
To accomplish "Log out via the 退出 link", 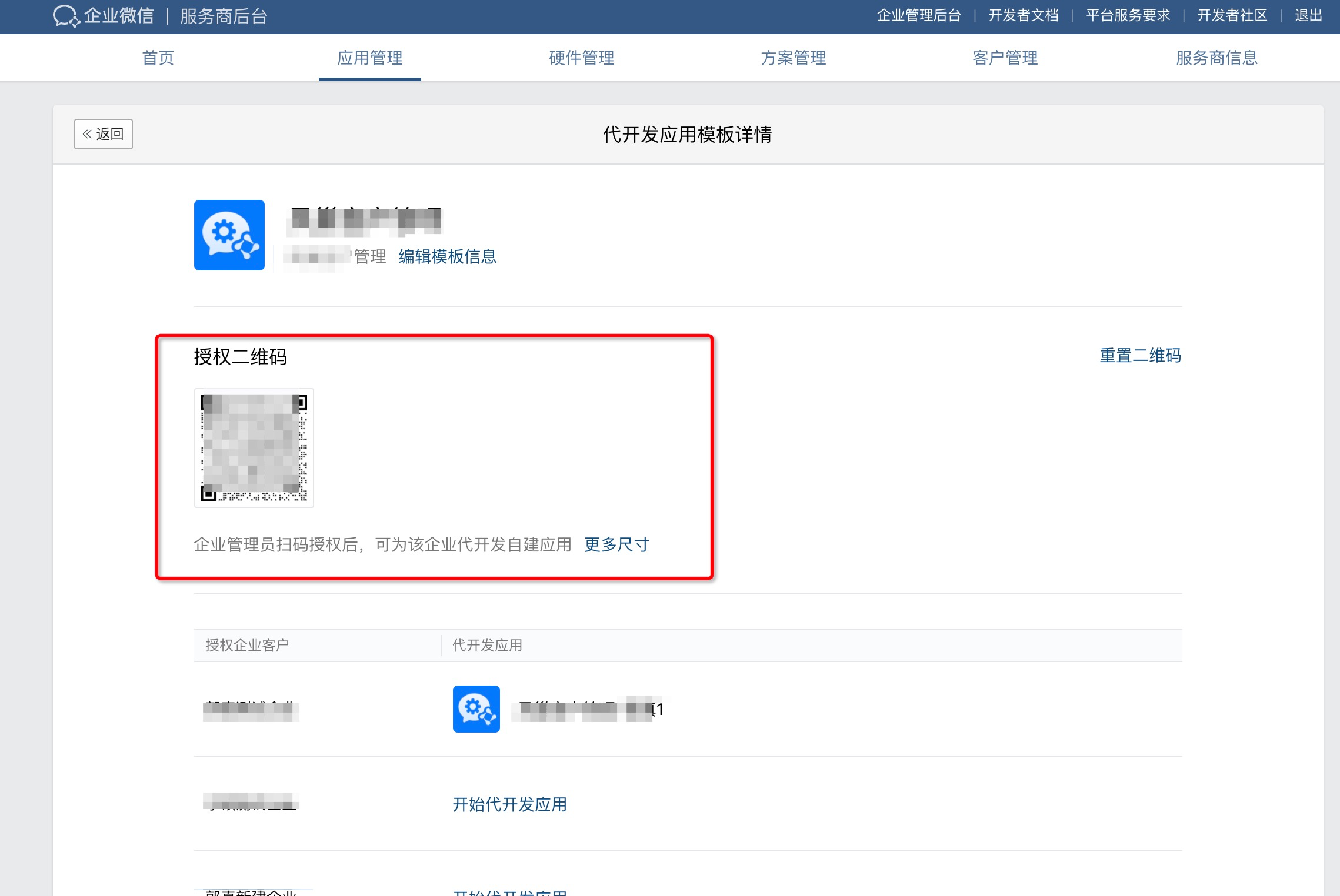I will coord(1309,15).
